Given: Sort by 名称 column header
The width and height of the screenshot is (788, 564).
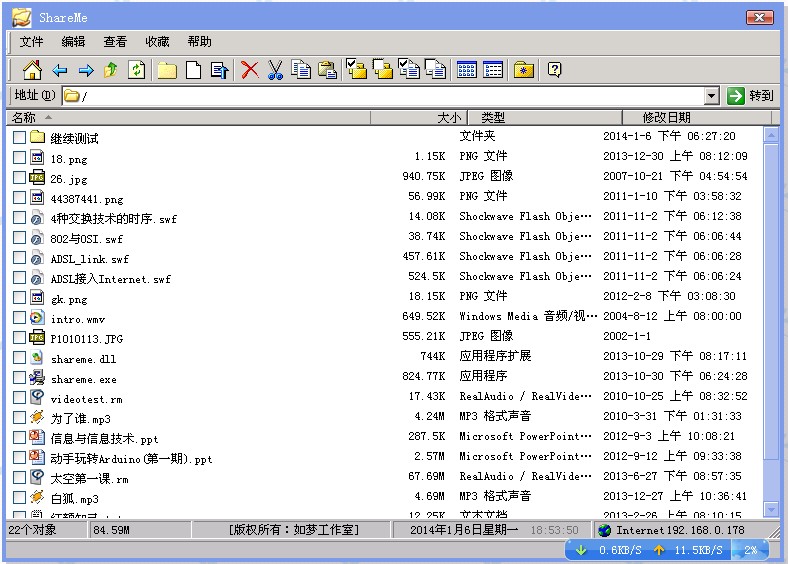Looking at the screenshot, I should coord(189,118).
